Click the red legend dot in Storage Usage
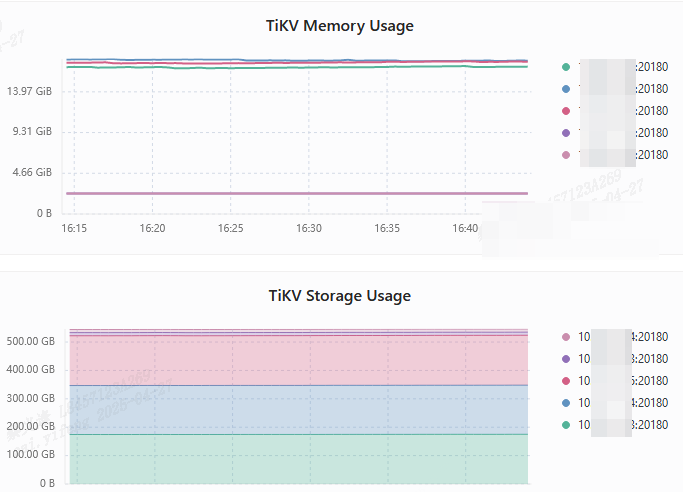This screenshot has height=492, width=683. (566, 381)
